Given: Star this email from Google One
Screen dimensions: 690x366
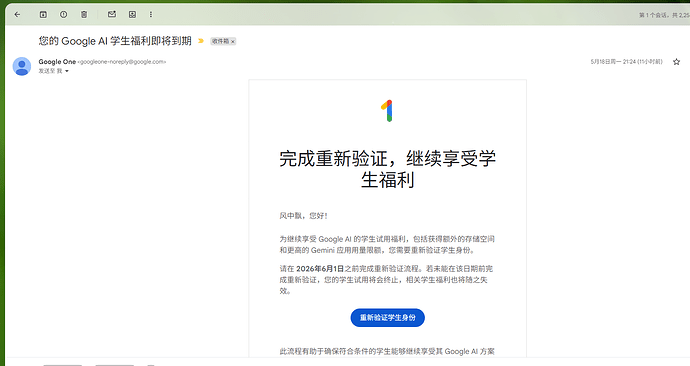Looking at the screenshot, I should click(676, 62).
